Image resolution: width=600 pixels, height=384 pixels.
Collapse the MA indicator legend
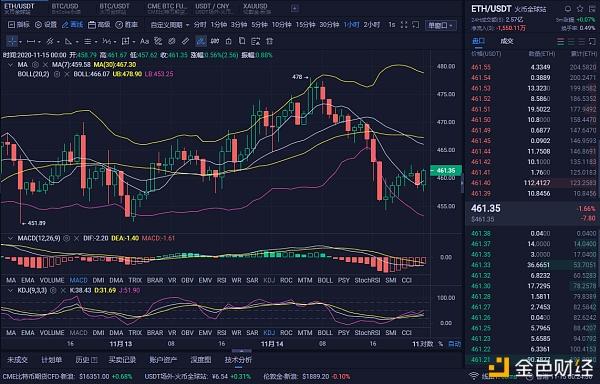point(10,65)
